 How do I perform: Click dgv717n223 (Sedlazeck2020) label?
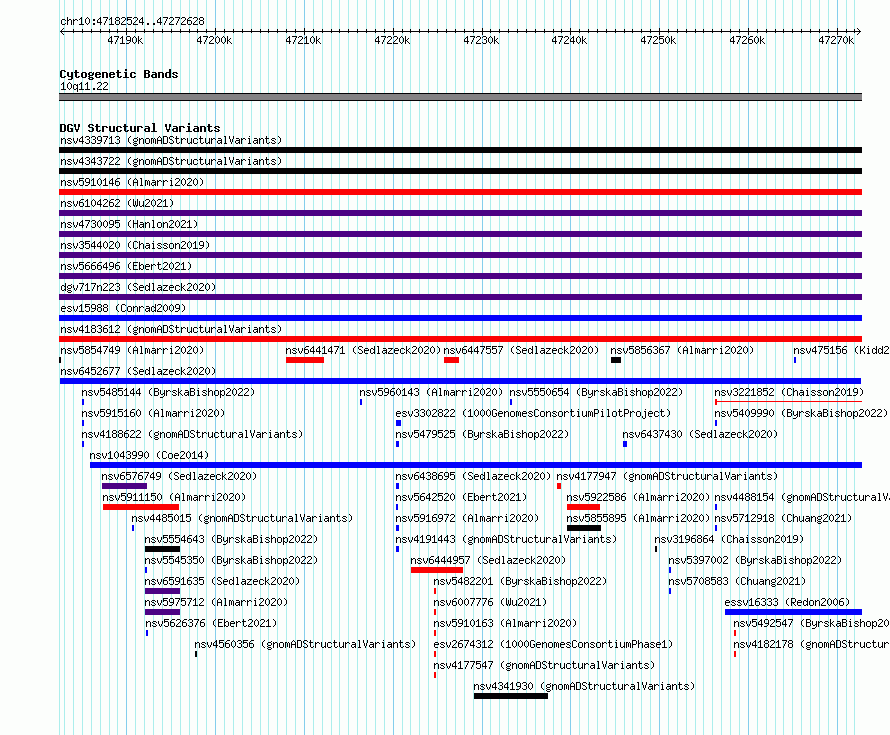138,287
